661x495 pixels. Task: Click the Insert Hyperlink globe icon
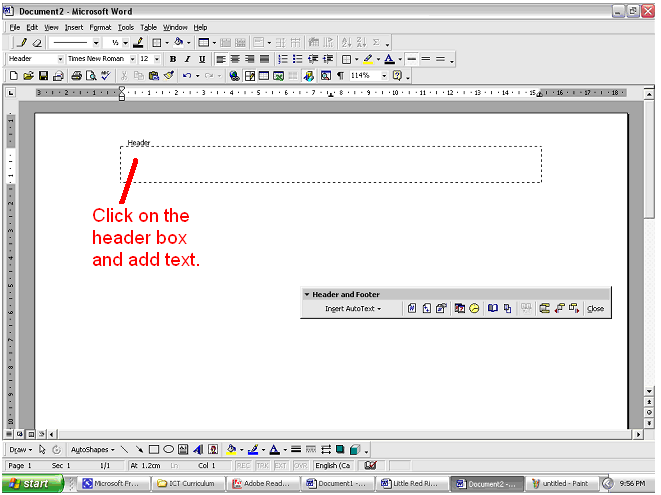point(234,76)
